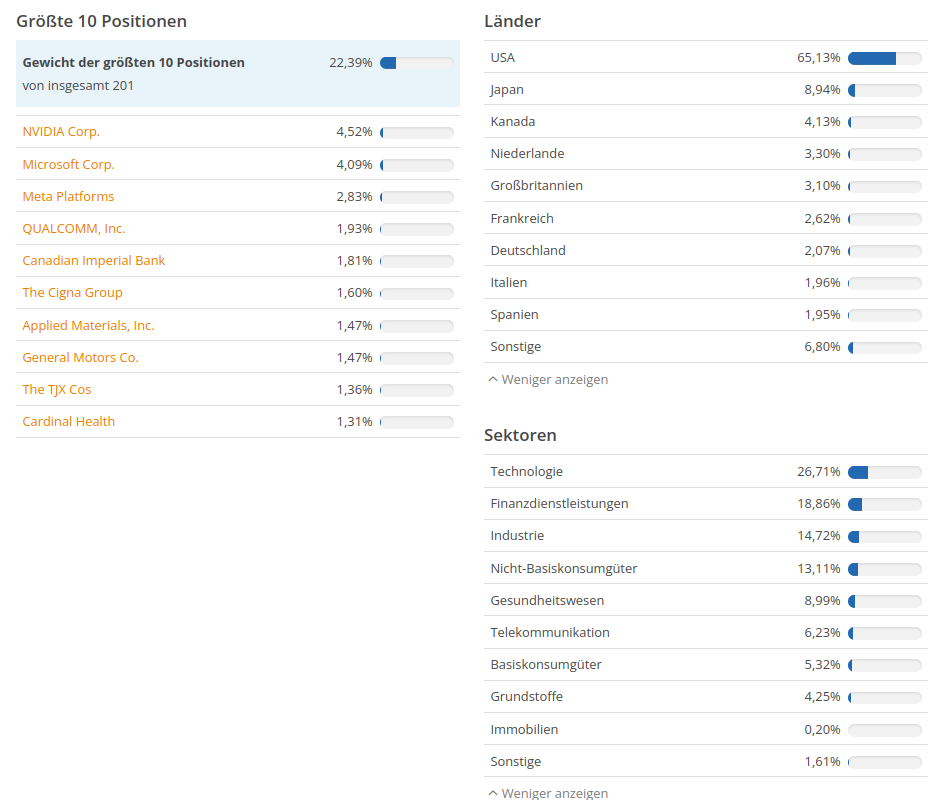Image resolution: width=950 pixels, height=800 pixels.
Task: Click the NVIDIA Corp. weight bar
Action: [416, 132]
